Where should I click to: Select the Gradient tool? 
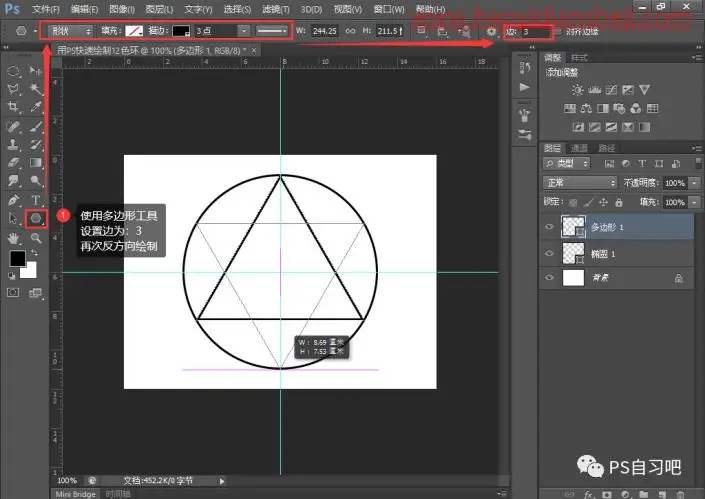pyautogui.click(x=35, y=162)
